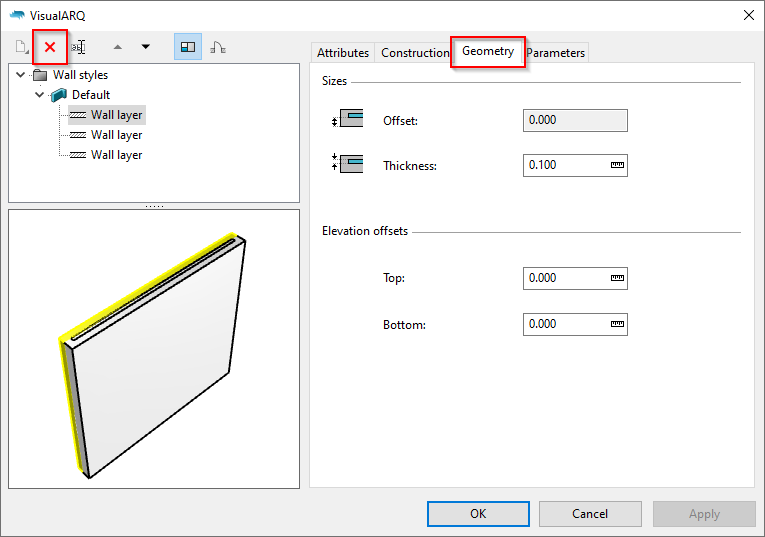Move layer down with down arrow
The image size is (765, 537).
[145, 47]
